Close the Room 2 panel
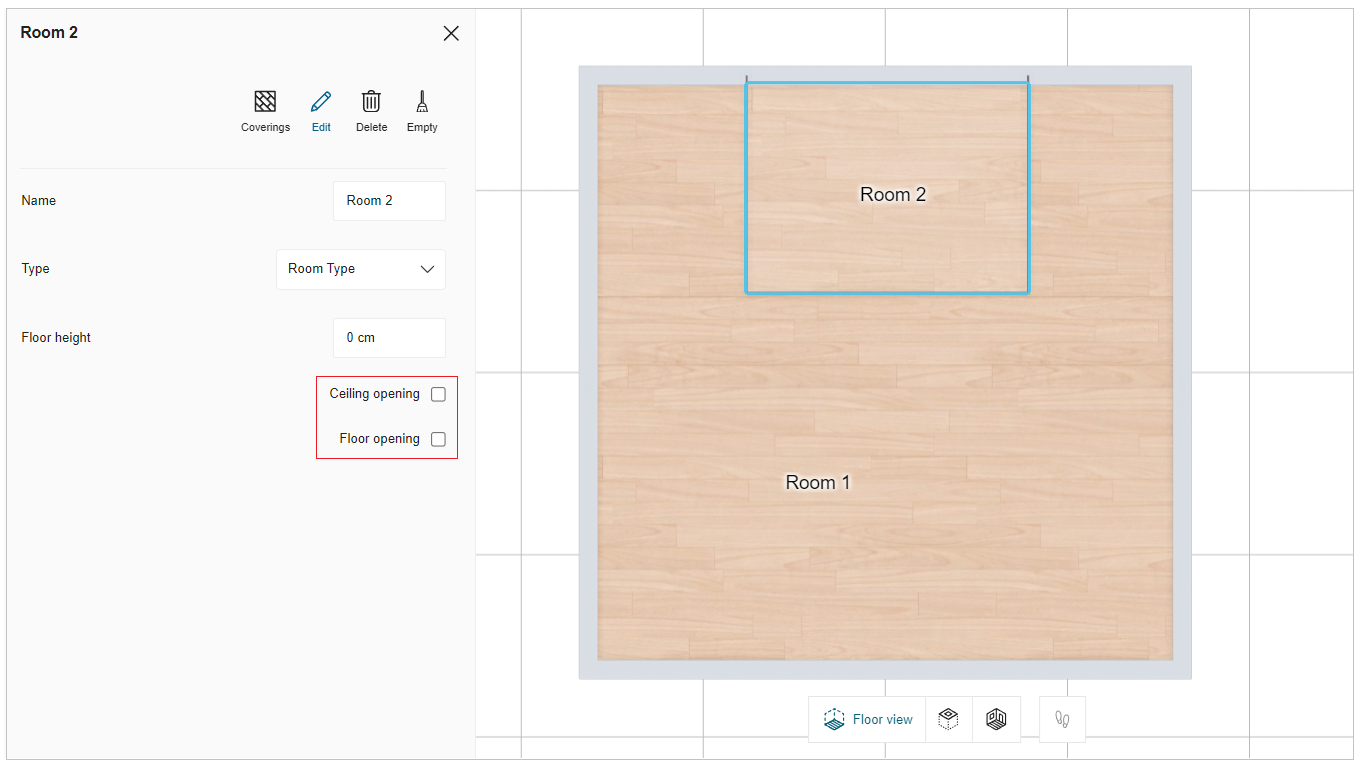Image resolution: width=1359 pixels, height=766 pixels. [x=451, y=33]
